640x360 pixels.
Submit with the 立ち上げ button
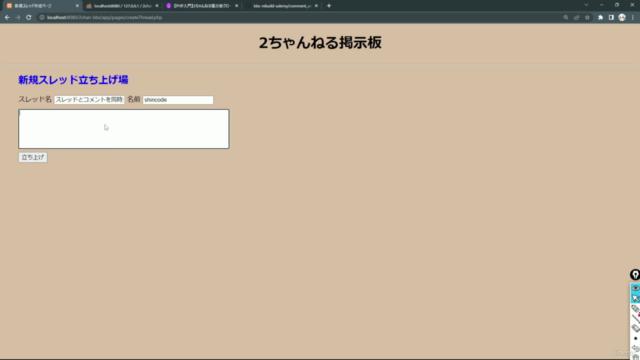[x=33, y=157]
